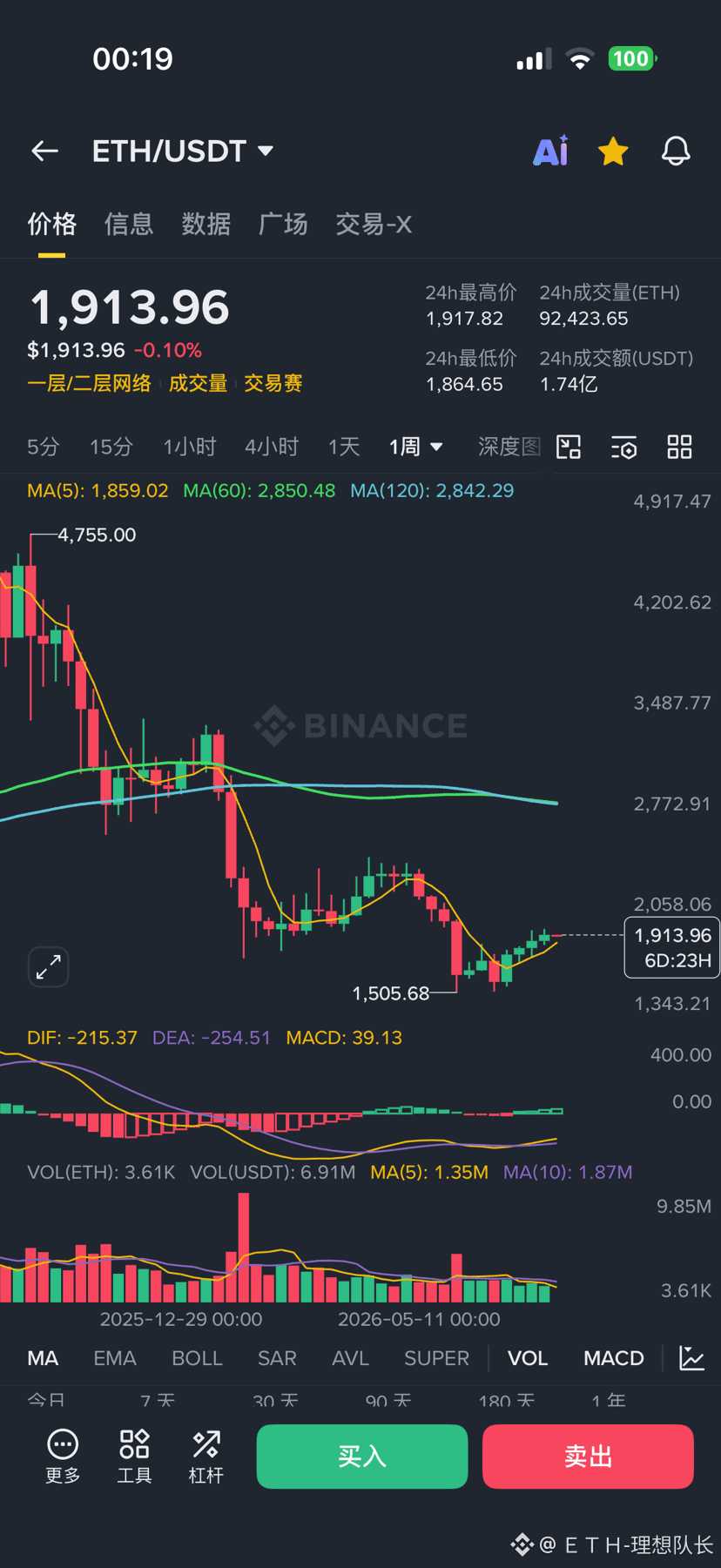The width and height of the screenshot is (721, 1568).
Task: Switch to the 交易-X tab
Action: [374, 225]
